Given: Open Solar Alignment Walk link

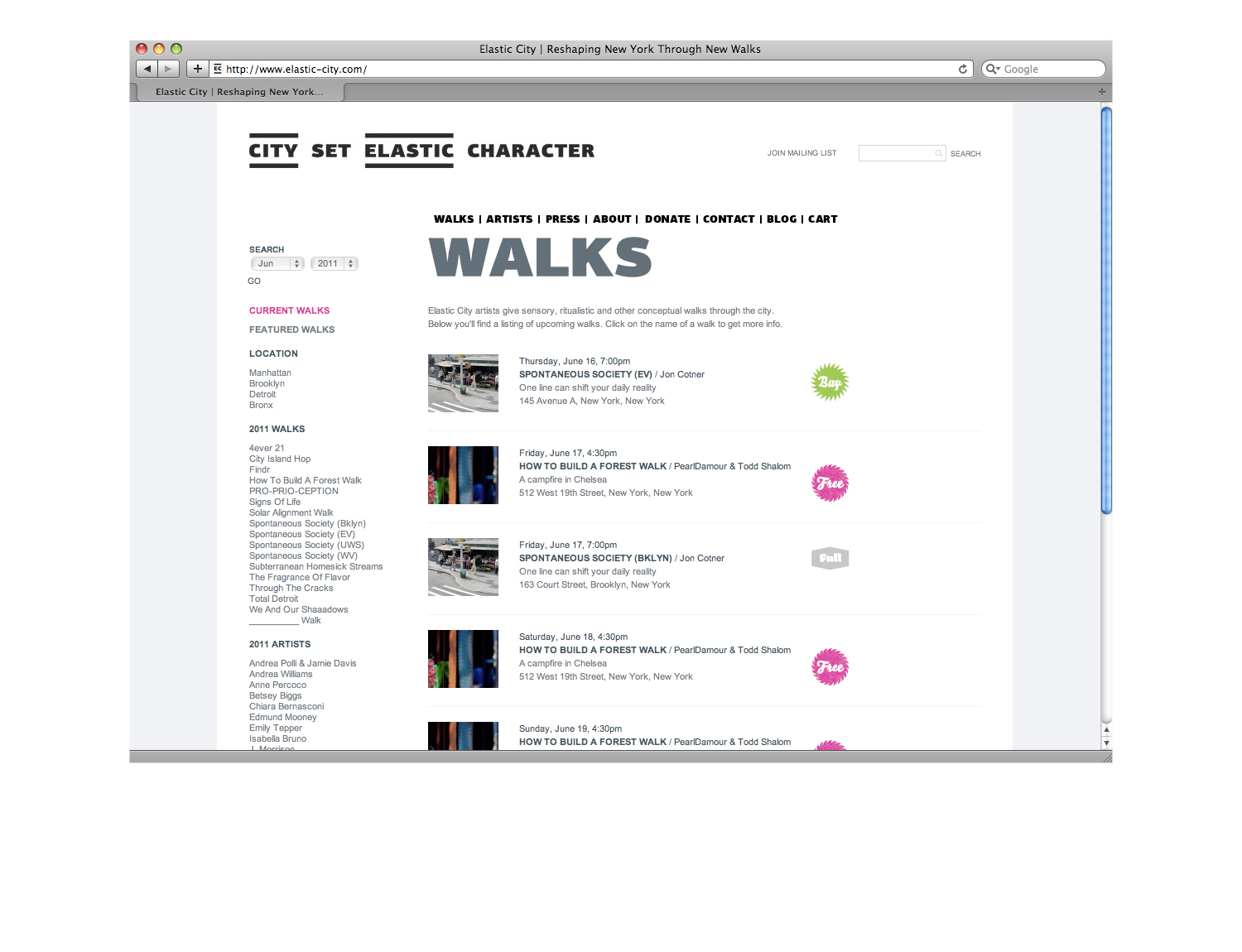Looking at the screenshot, I should coord(291,512).
